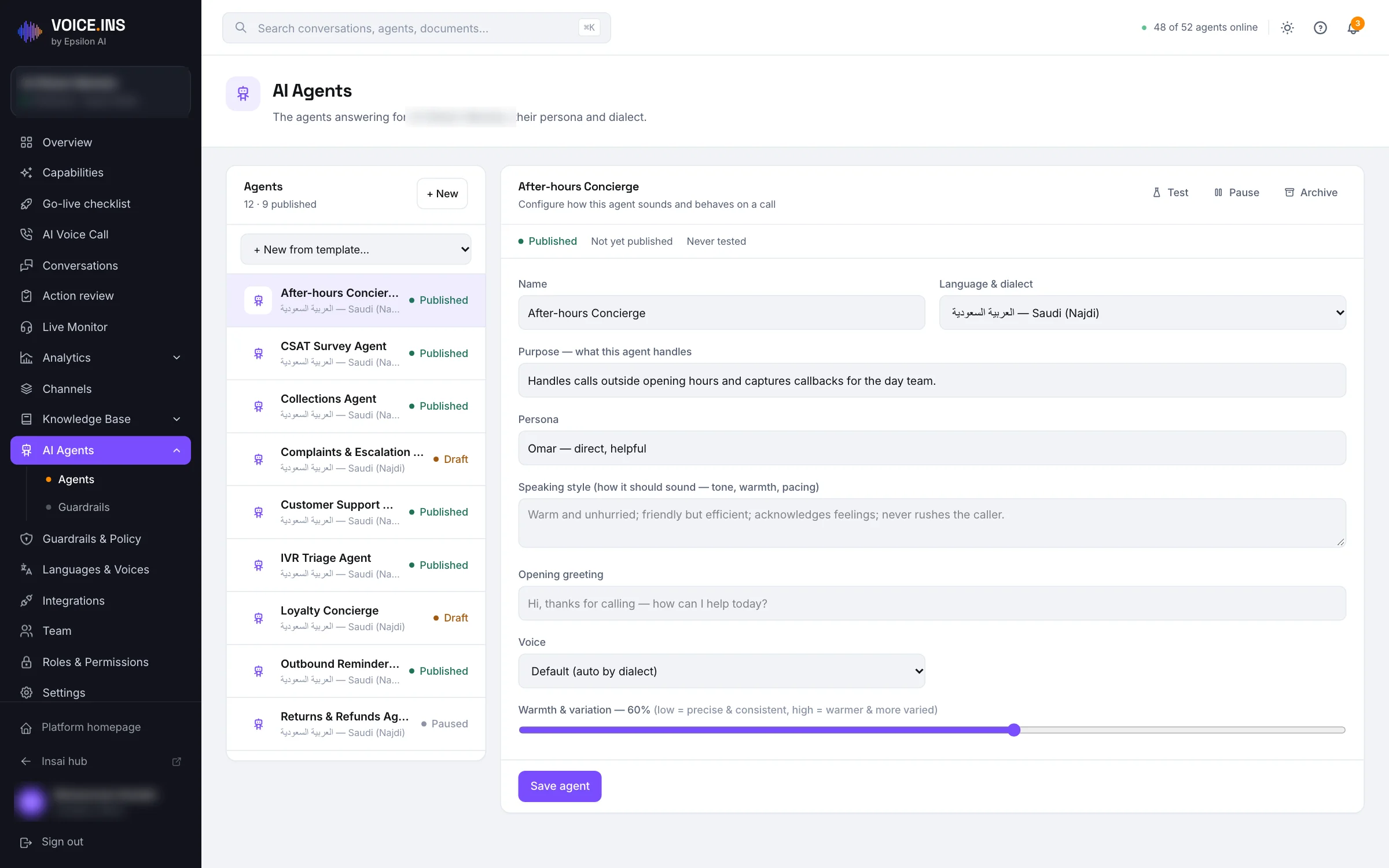
Task: Open Guardrails sub-item under AI Agents
Action: click(84, 507)
